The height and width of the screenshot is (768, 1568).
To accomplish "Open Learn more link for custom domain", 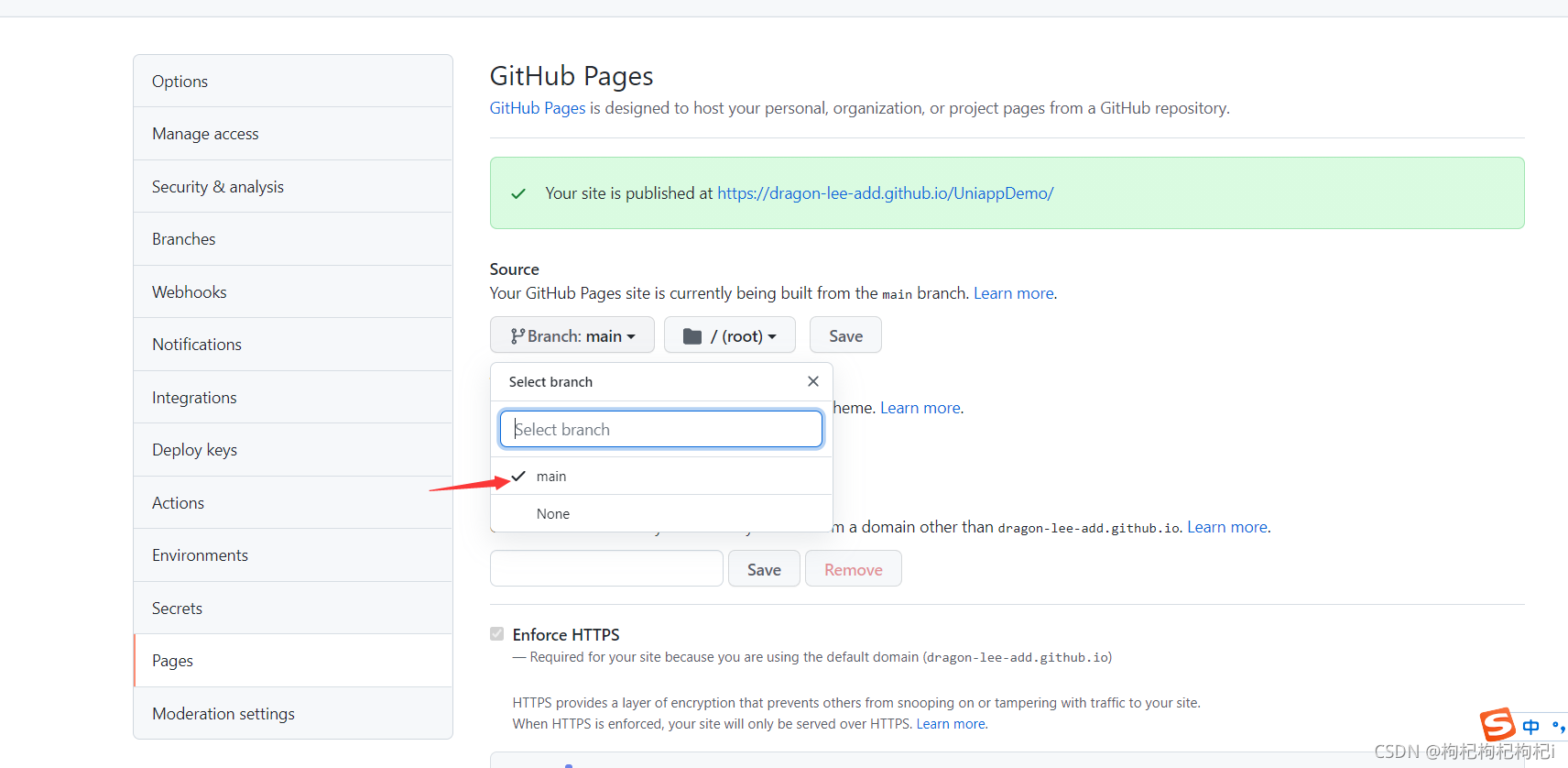I will (1227, 527).
